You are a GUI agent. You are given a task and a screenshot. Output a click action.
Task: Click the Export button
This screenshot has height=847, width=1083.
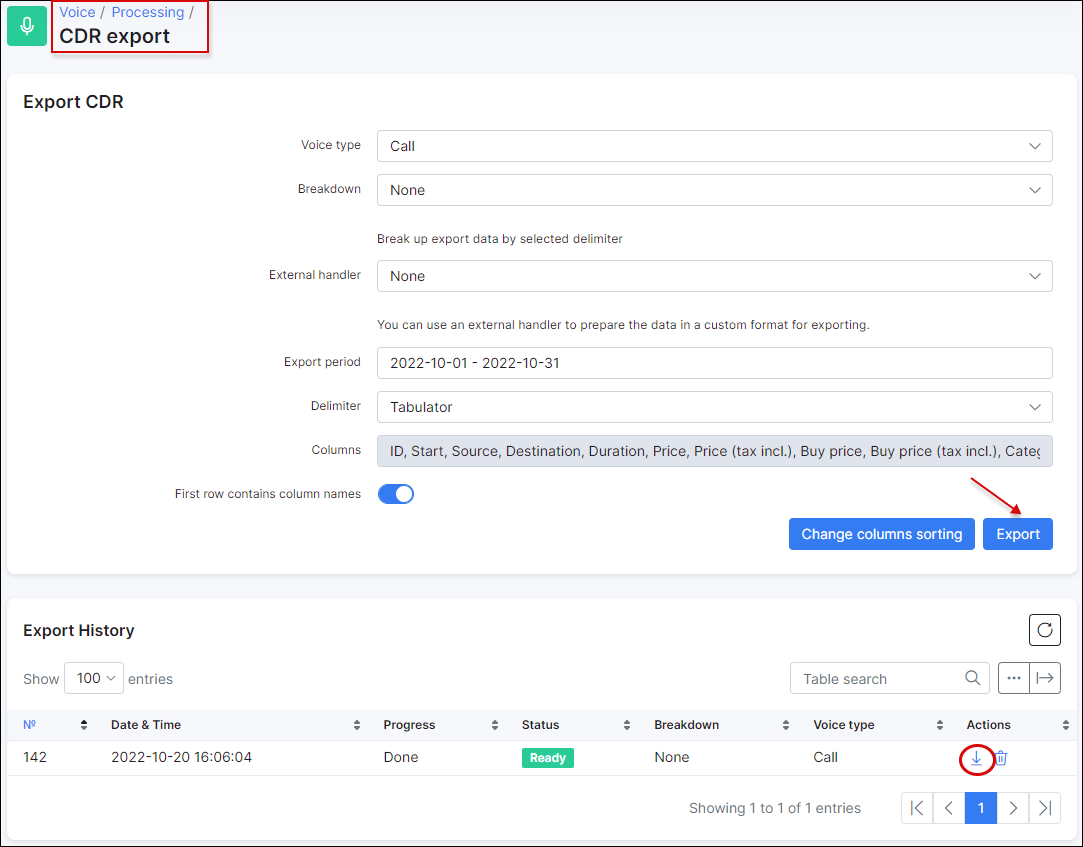pyautogui.click(x=1017, y=534)
